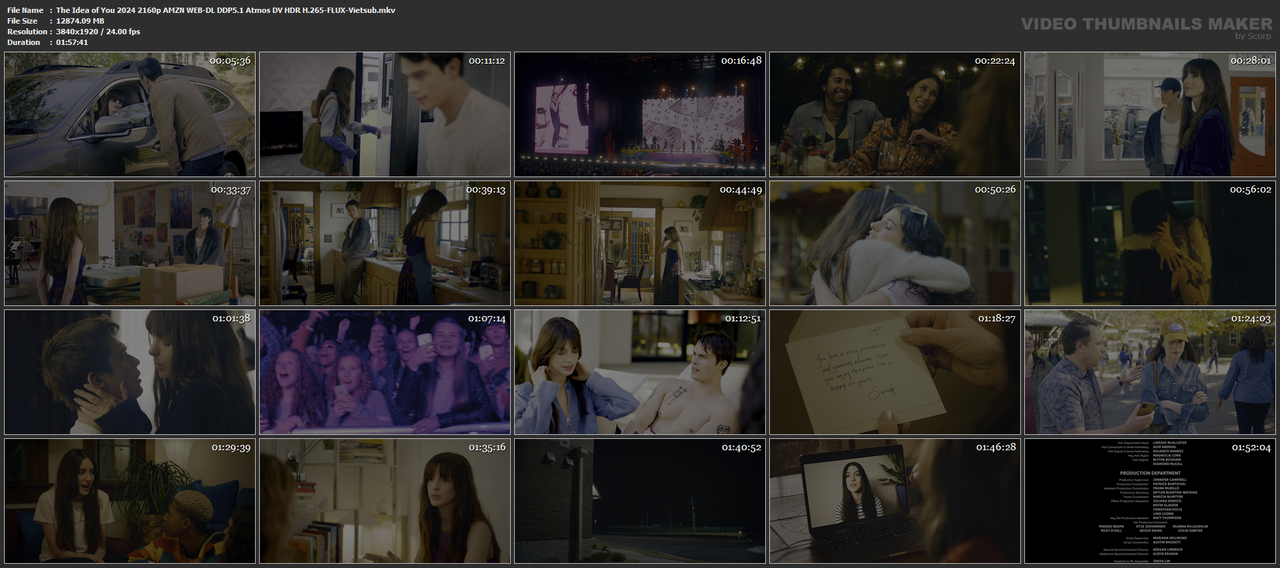
Task: Click the file name text ending in Vietsub.mkv
Action: tap(225, 10)
